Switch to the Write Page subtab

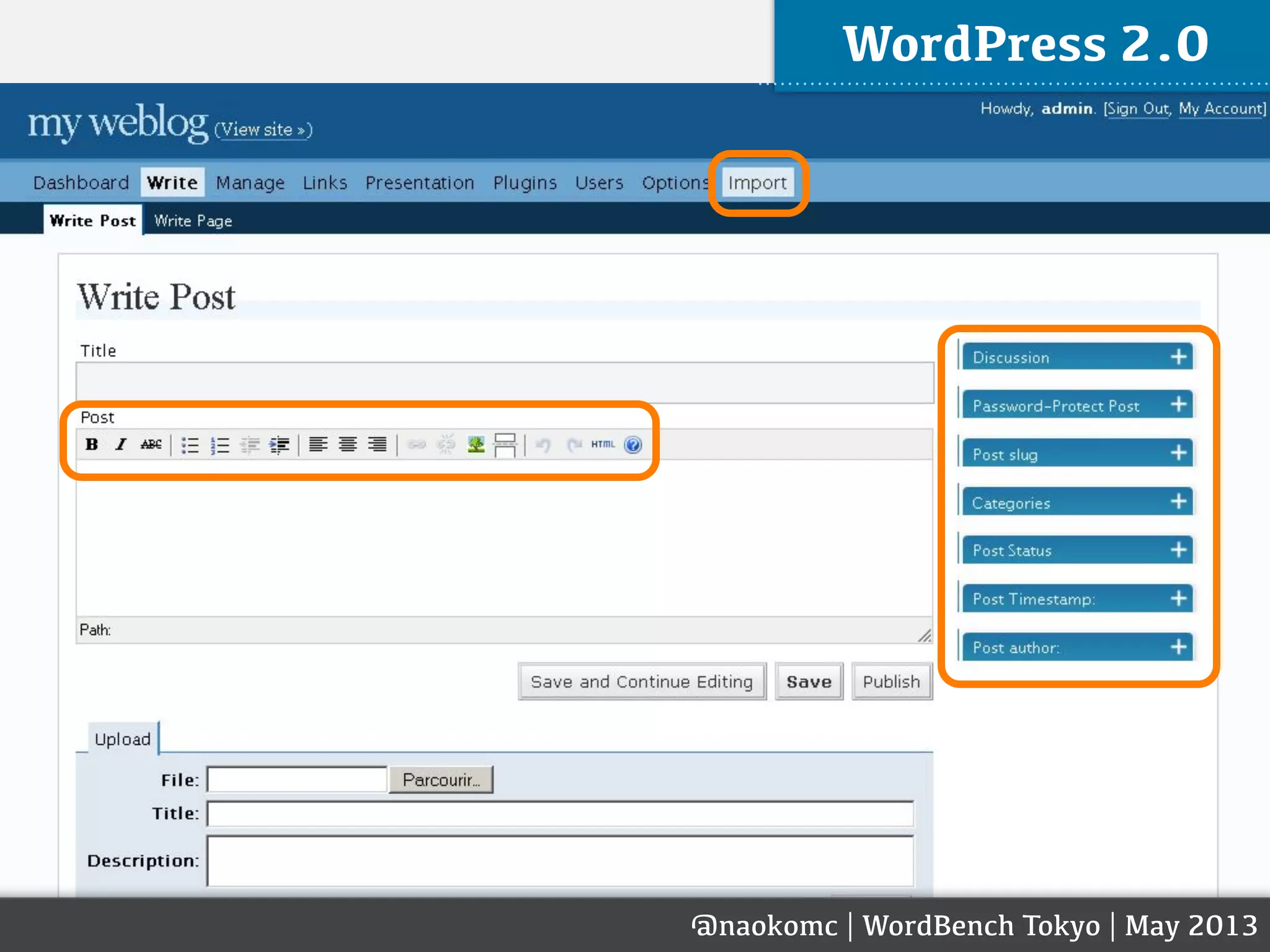click(193, 221)
